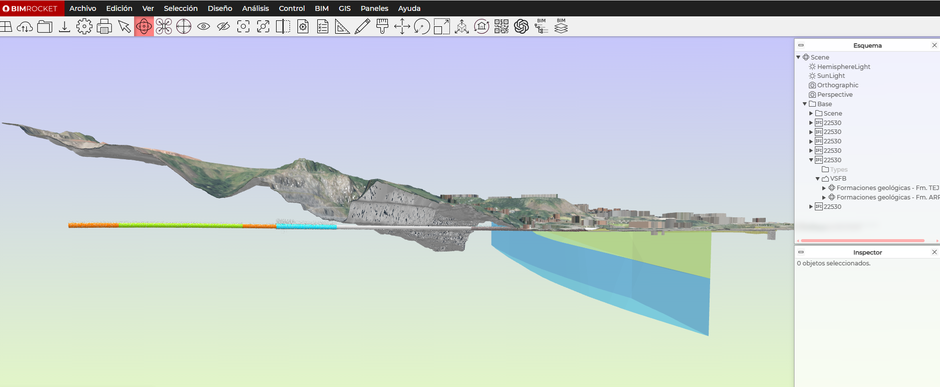Viewport: 940px width, 387px height.
Task: Activate the drone fly tool
Action: (164, 26)
